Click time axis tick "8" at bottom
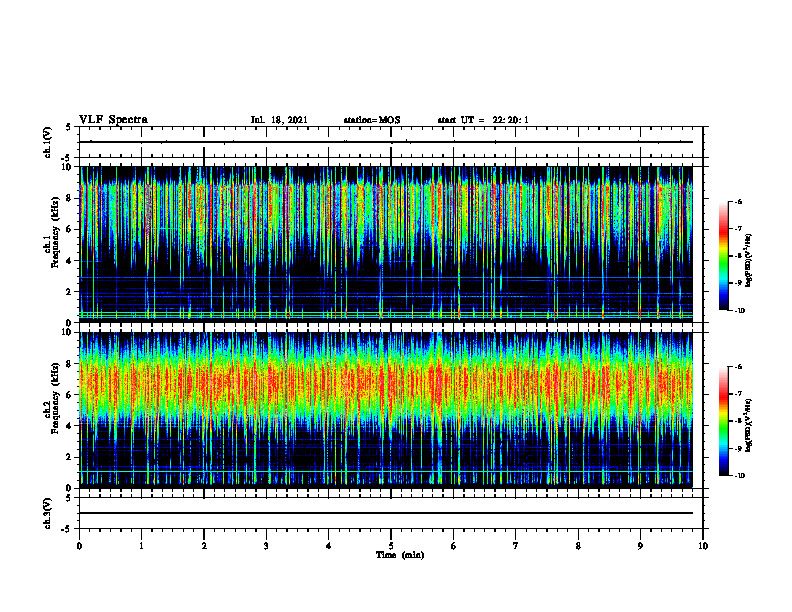This screenshot has height=612, width=792. (x=578, y=546)
